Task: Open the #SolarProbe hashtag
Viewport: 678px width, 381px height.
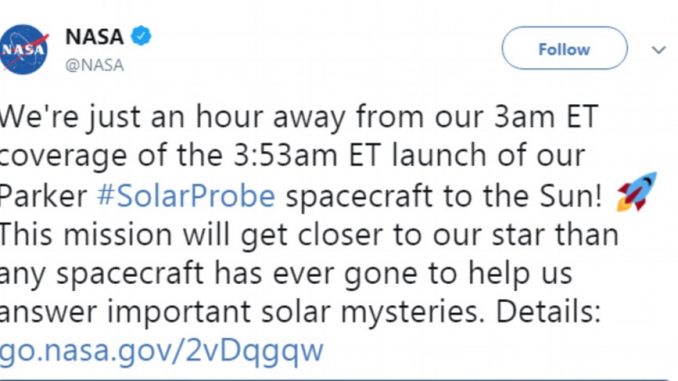Action: [186, 196]
